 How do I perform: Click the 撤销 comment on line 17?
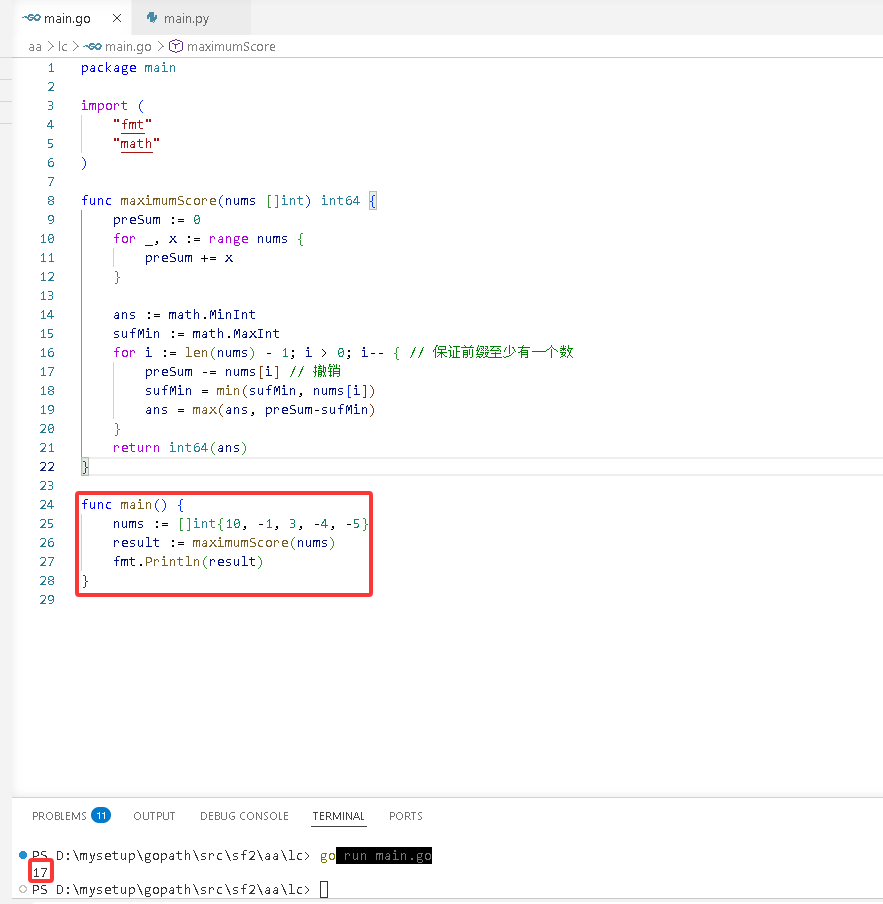click(x=315, y=371)
